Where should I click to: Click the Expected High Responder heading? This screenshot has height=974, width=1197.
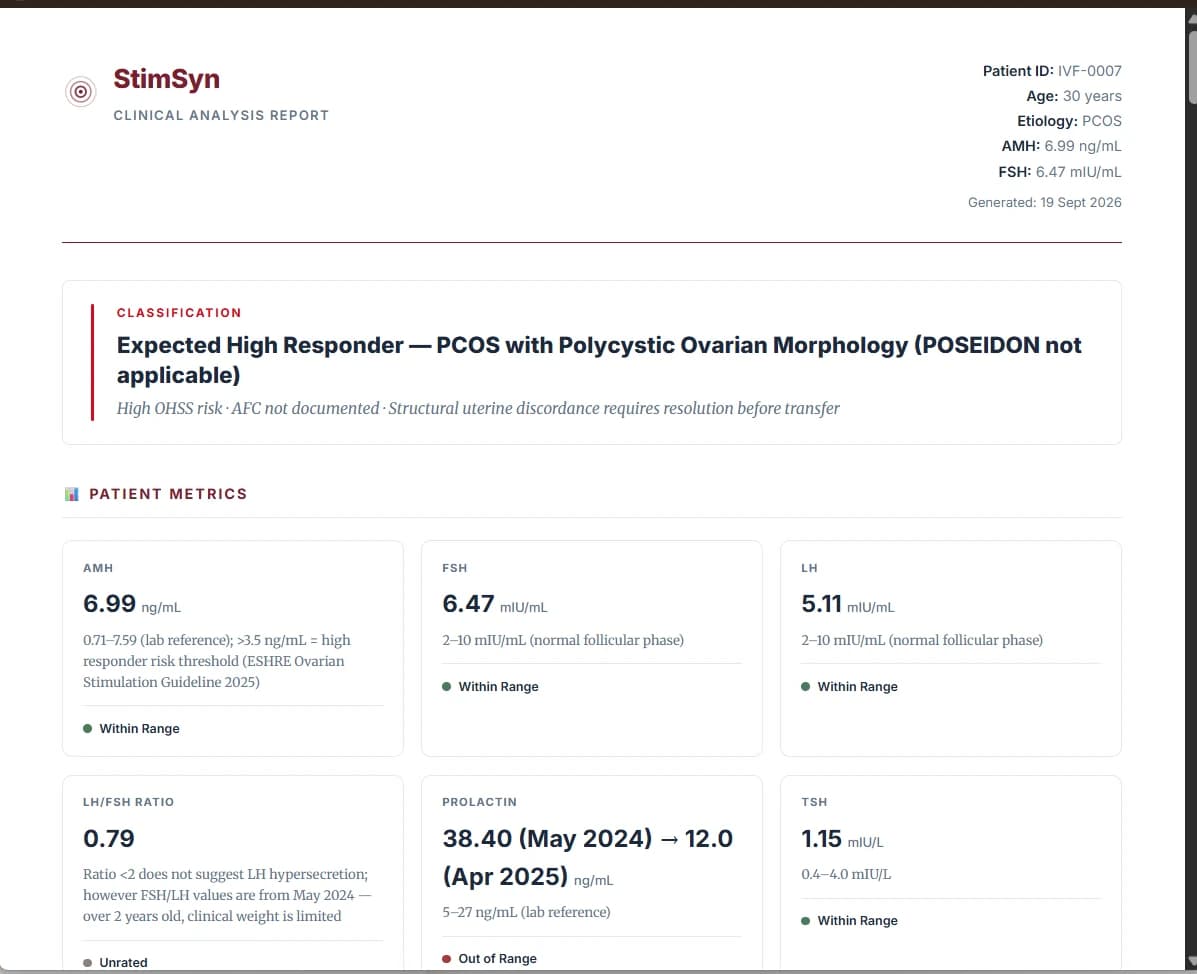(598, 360)
